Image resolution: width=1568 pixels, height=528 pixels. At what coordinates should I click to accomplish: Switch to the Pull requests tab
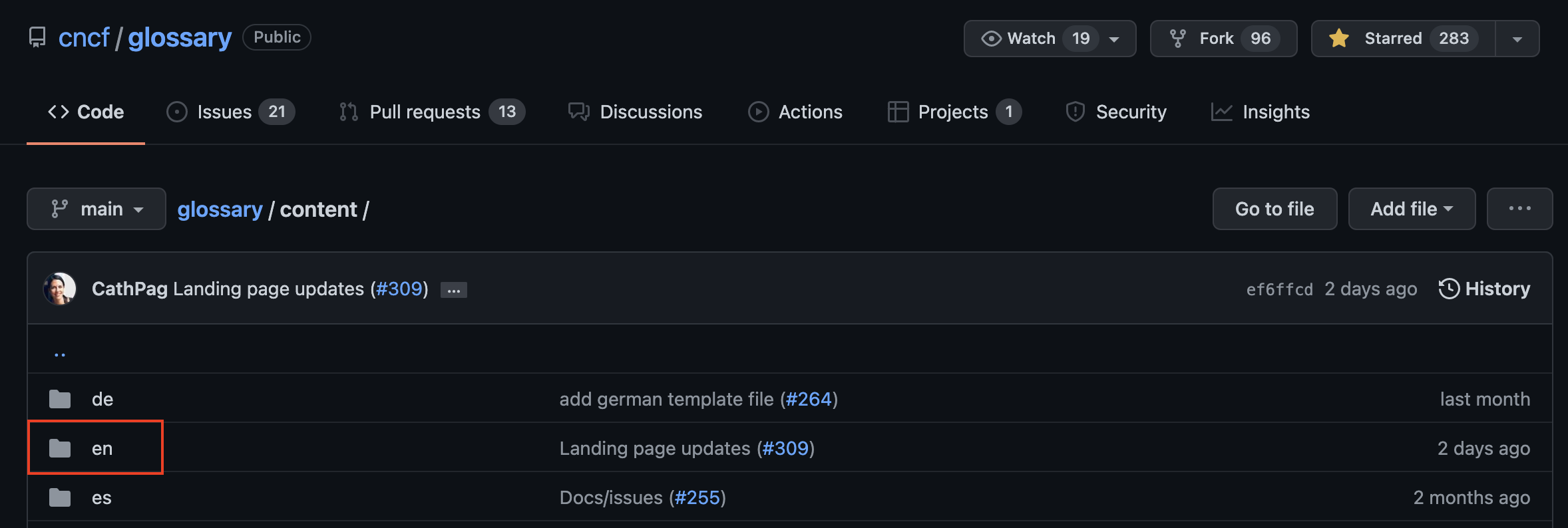click(x=426, y=112)
